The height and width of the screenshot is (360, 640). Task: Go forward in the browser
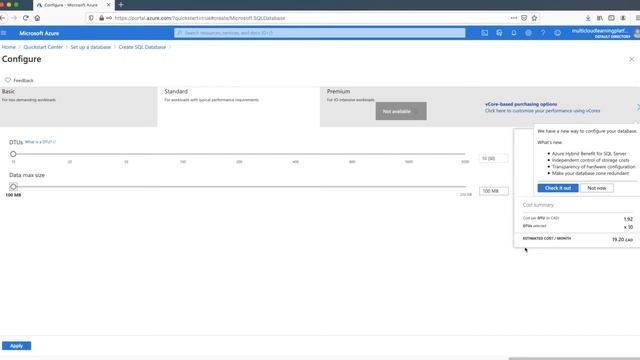point(14,18)
